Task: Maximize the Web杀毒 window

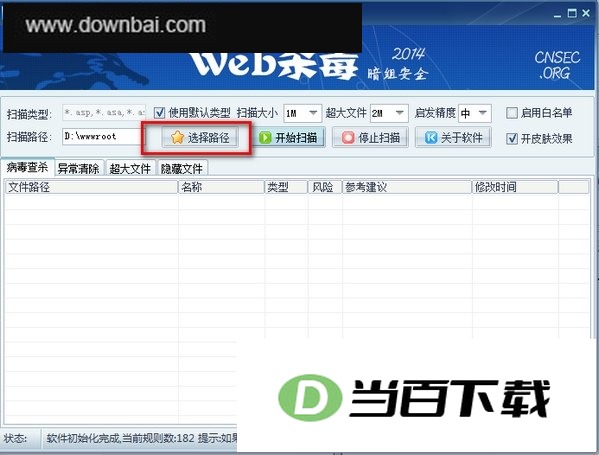Action: pyautogui.click(x=572, y=14)
